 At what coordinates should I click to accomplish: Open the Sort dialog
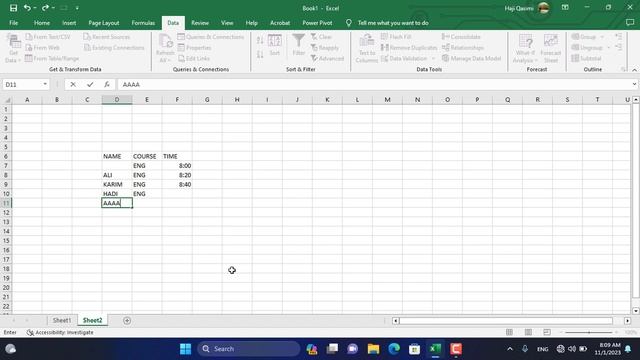[275, 45]
